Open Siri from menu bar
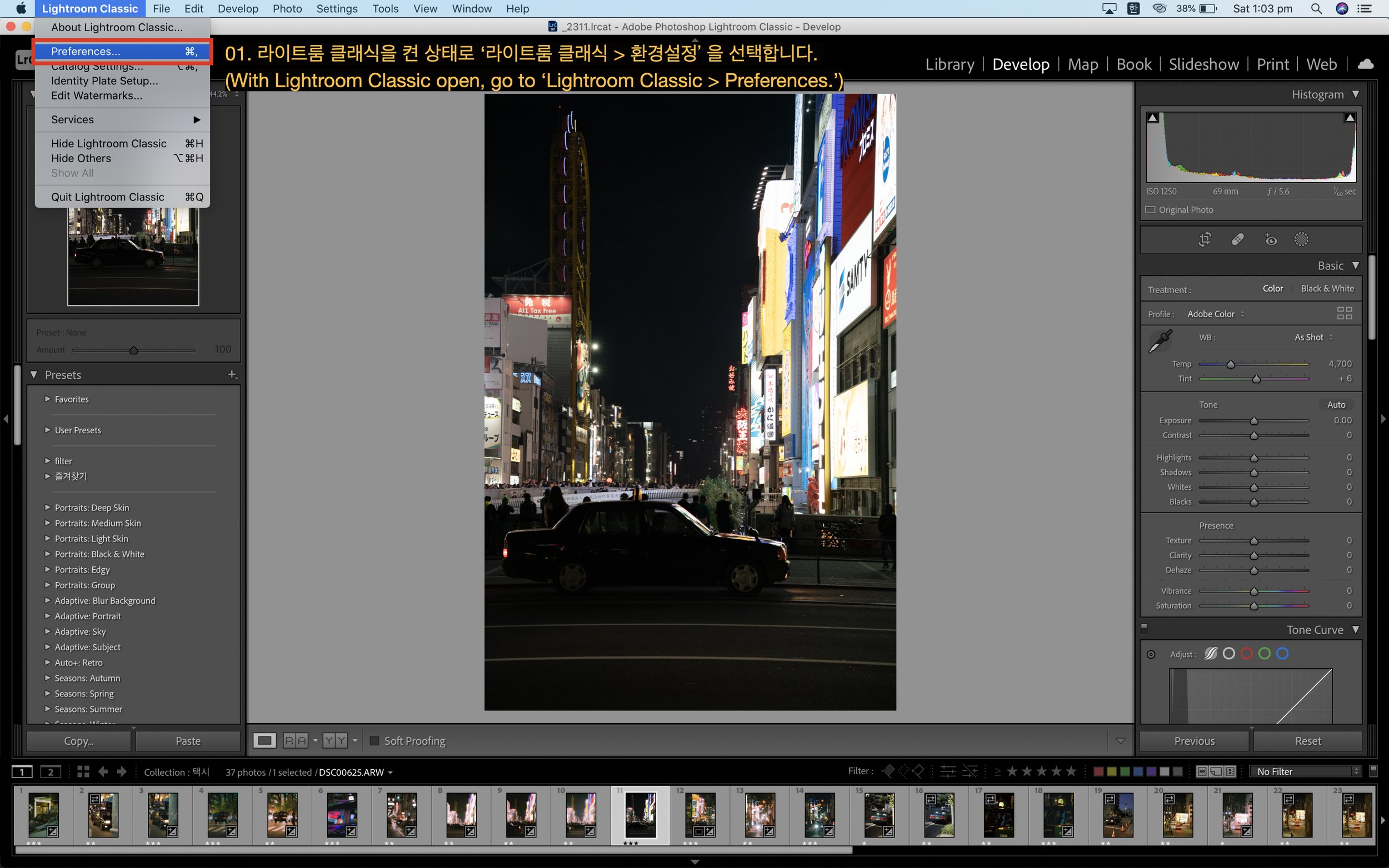1389x868 pixels. click(x=1342, y=9)
